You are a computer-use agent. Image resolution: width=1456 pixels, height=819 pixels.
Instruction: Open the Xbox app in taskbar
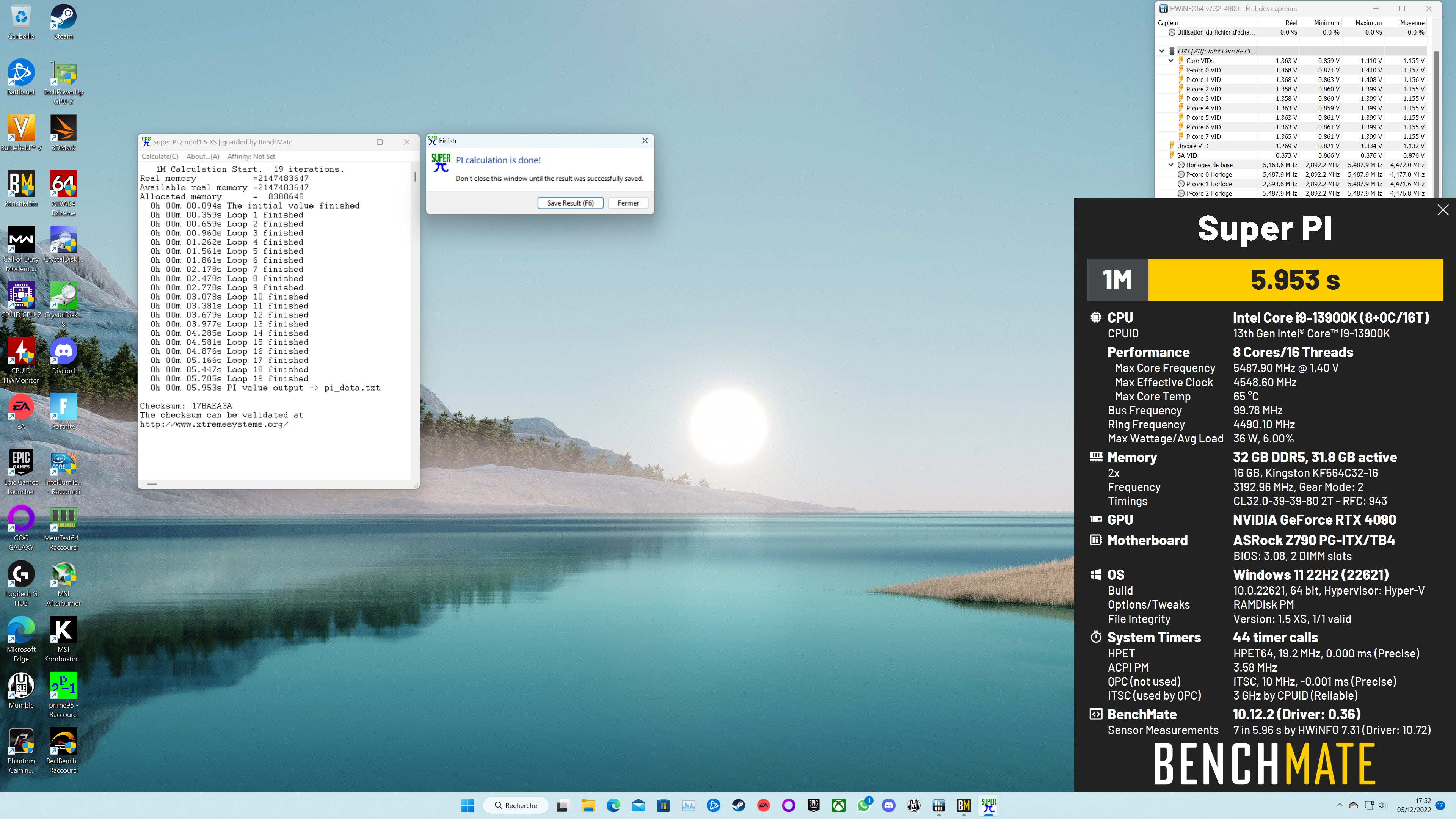pyautogui.click(x=838, y=805)
